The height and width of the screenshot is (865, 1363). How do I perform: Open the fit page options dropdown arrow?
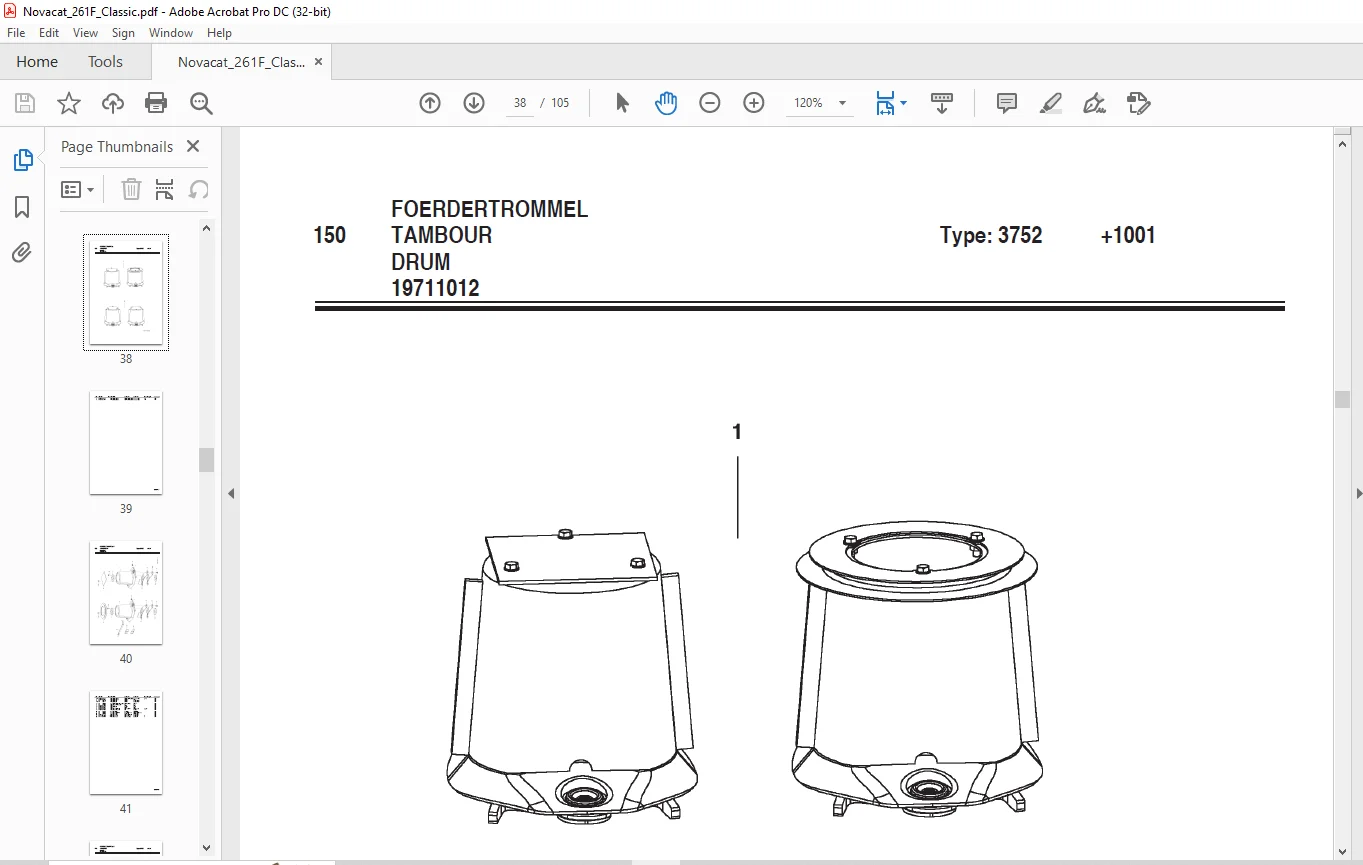click(904, 103)
